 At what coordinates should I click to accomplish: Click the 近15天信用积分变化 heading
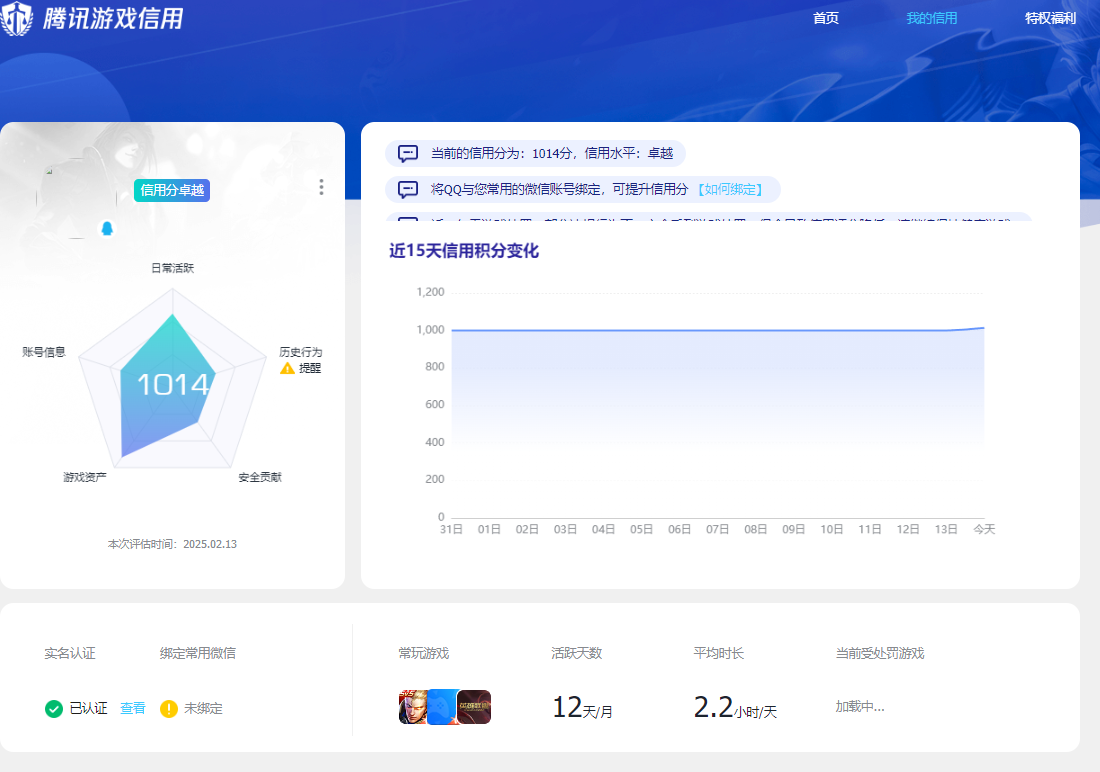[x=464, y=251]
